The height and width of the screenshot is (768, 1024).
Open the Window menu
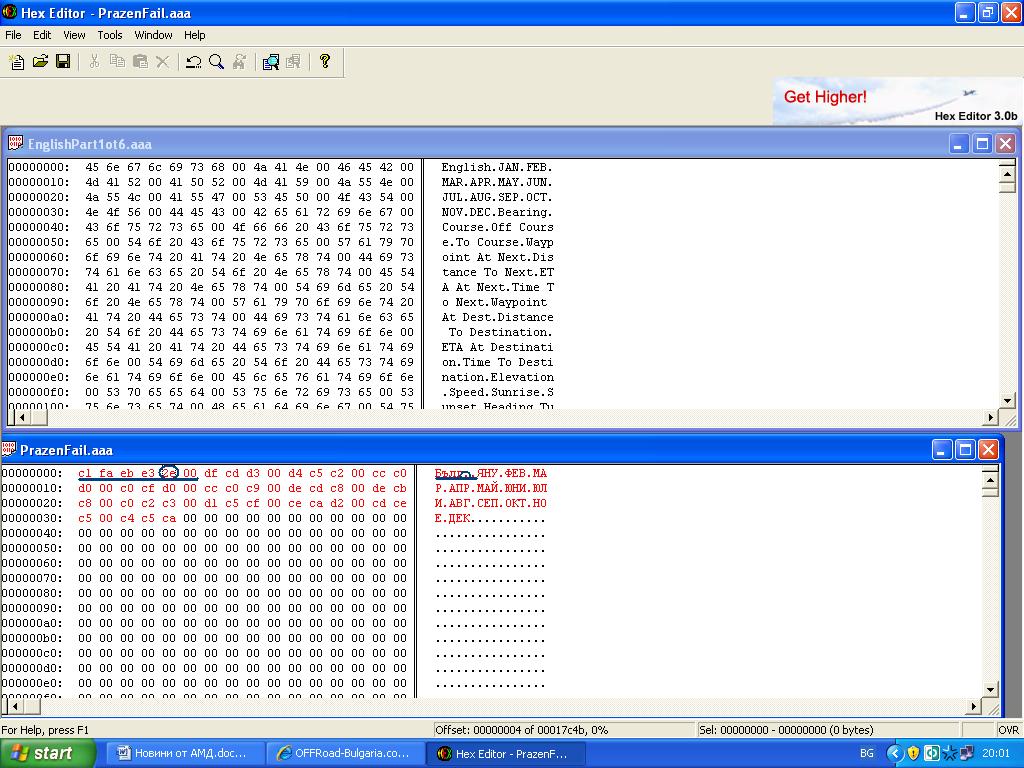coord(153,35)
